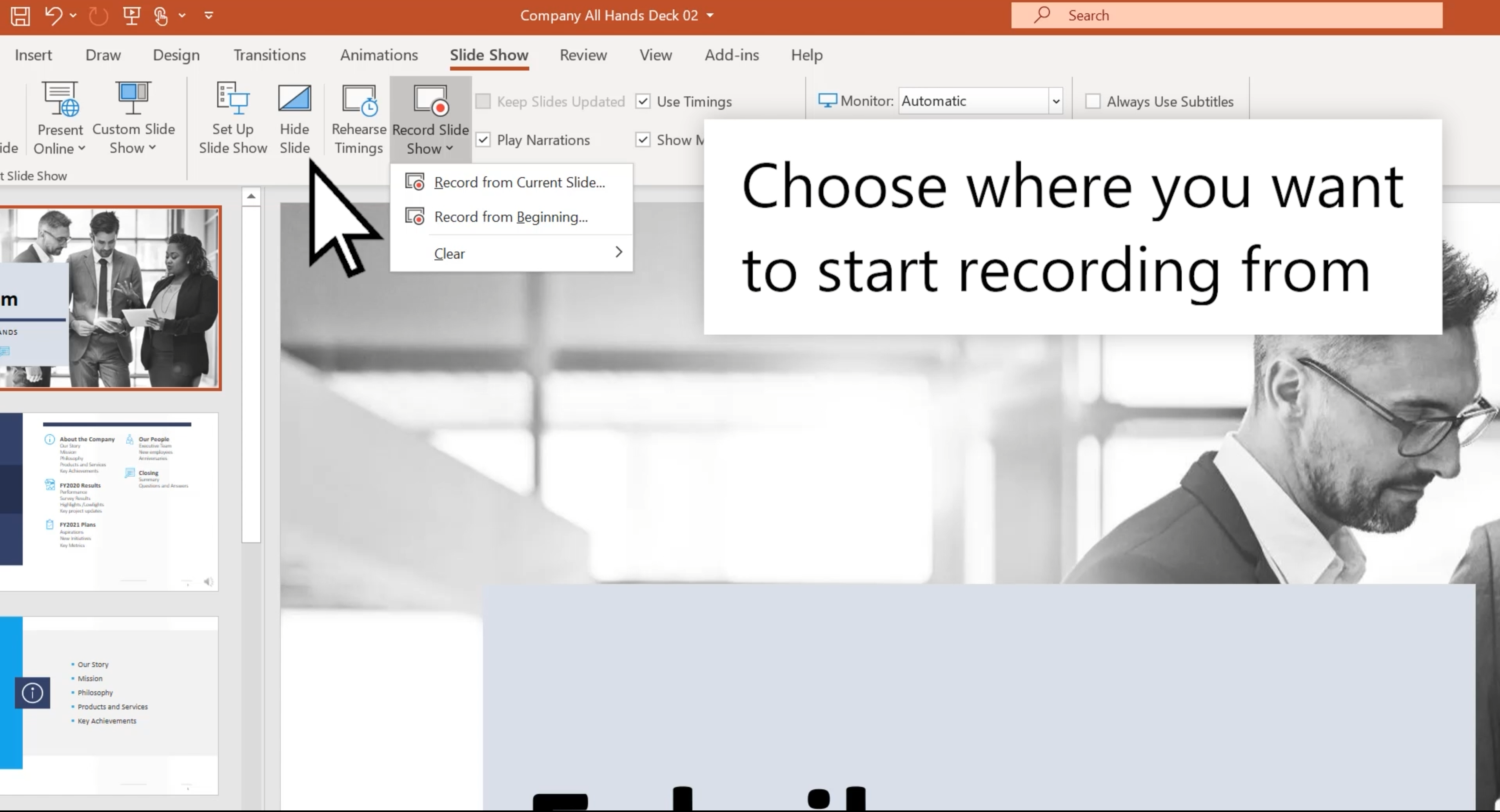The image size is (1500, 812).
Task: Open the Animations tab
Action: [379, 55]
